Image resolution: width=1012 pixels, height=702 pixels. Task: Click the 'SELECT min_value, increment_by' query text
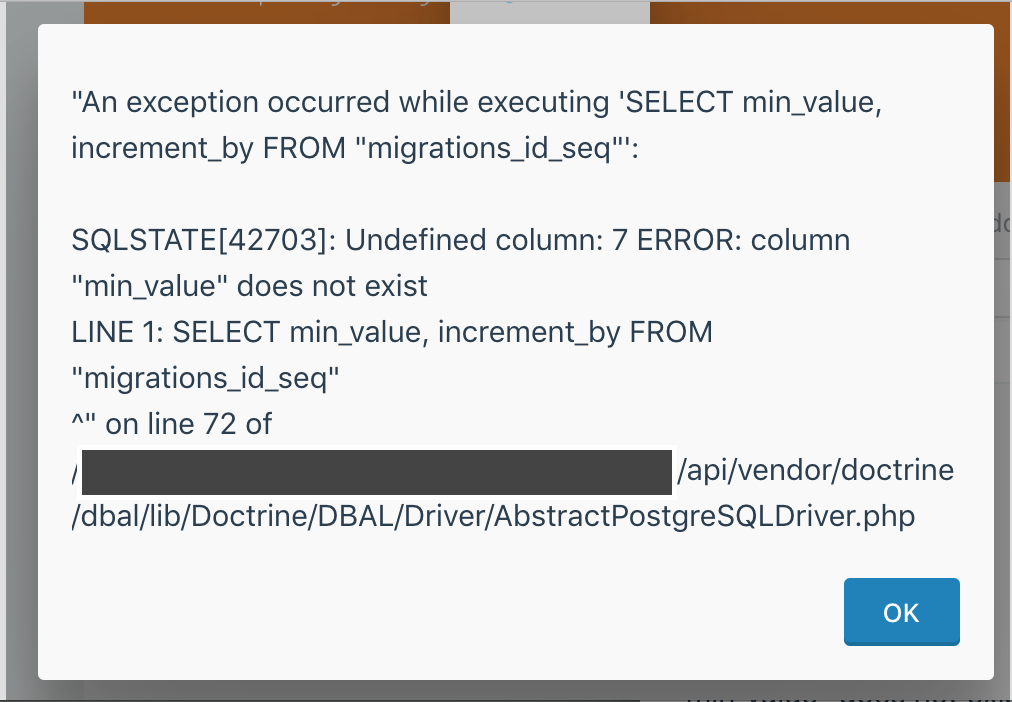pos(390,332)
